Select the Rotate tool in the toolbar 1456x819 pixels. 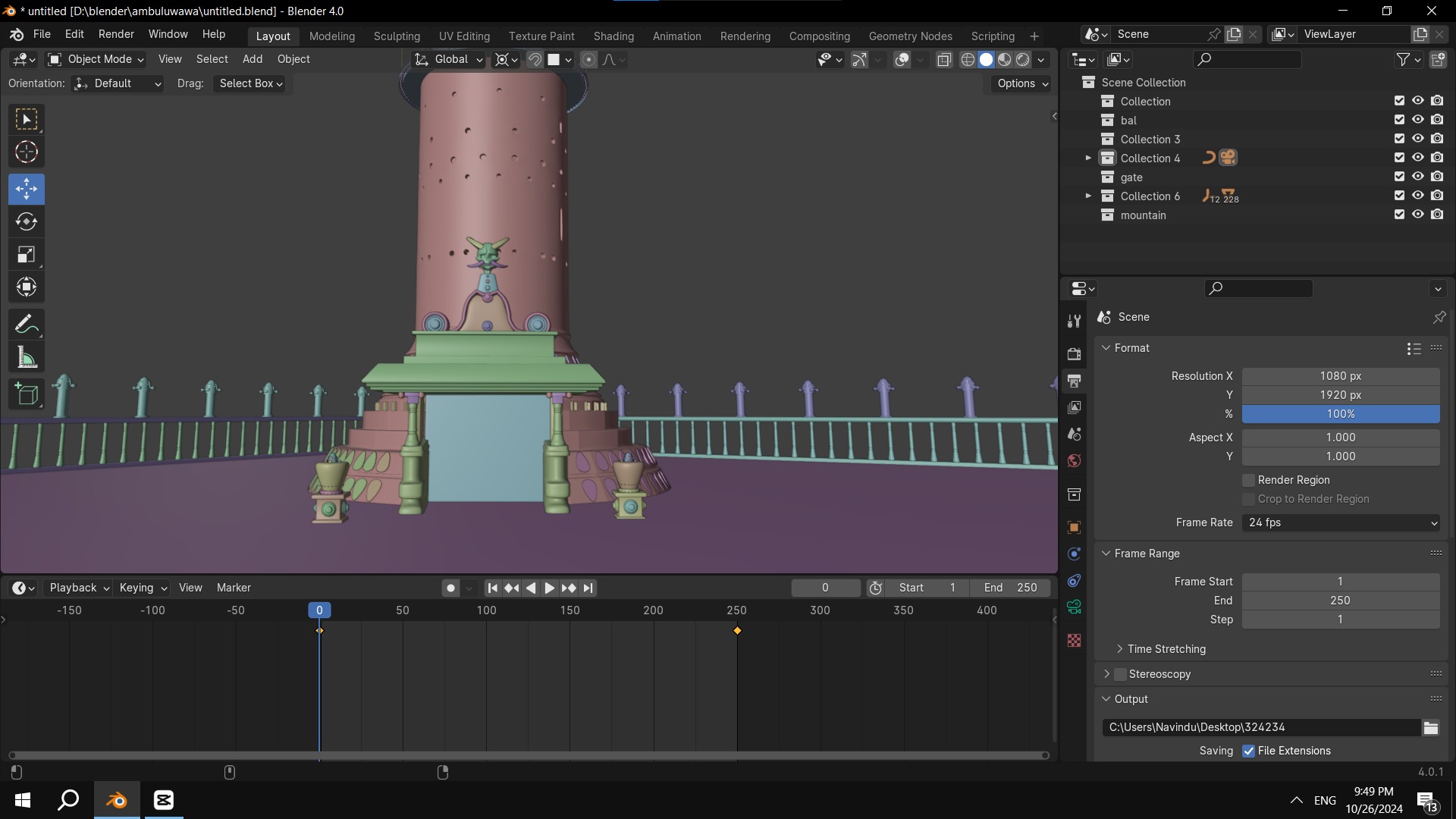[x=27, y=221]
